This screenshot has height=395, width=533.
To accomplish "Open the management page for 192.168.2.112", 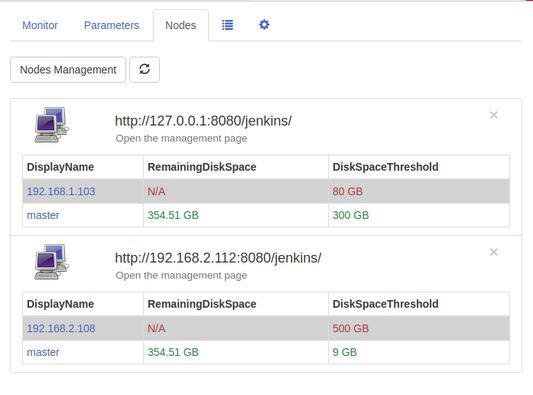I will (x=181, y=275).
